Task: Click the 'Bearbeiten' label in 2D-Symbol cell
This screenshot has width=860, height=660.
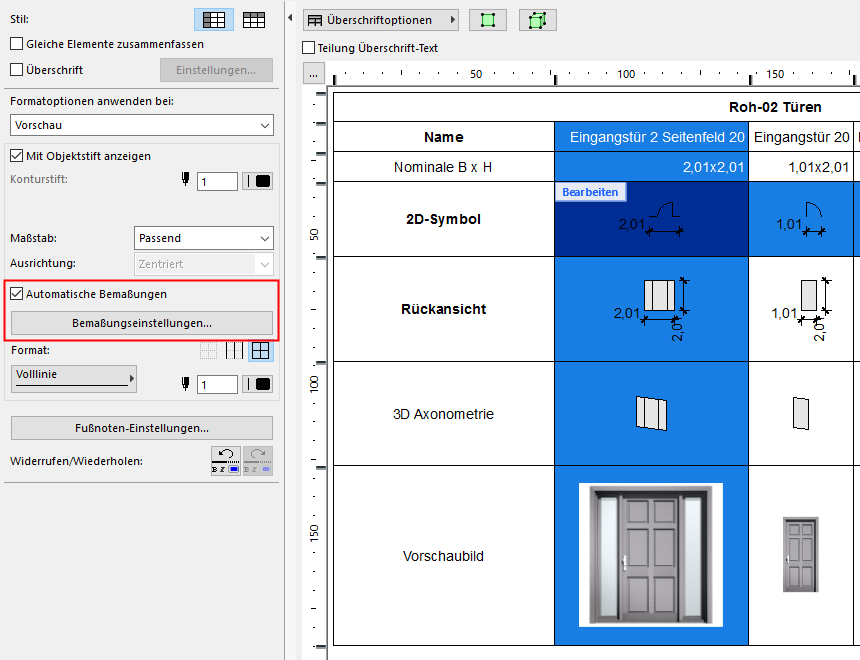Action: coord(589,192)
